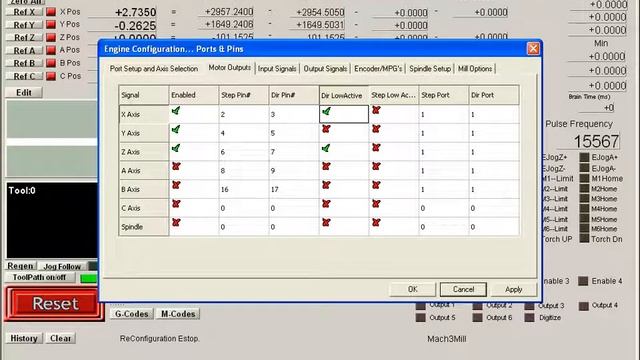The height and width of the screenshot is (360, 640).
Task: Toggle X Axis Step Low Active red X
Action: point(376,110)
